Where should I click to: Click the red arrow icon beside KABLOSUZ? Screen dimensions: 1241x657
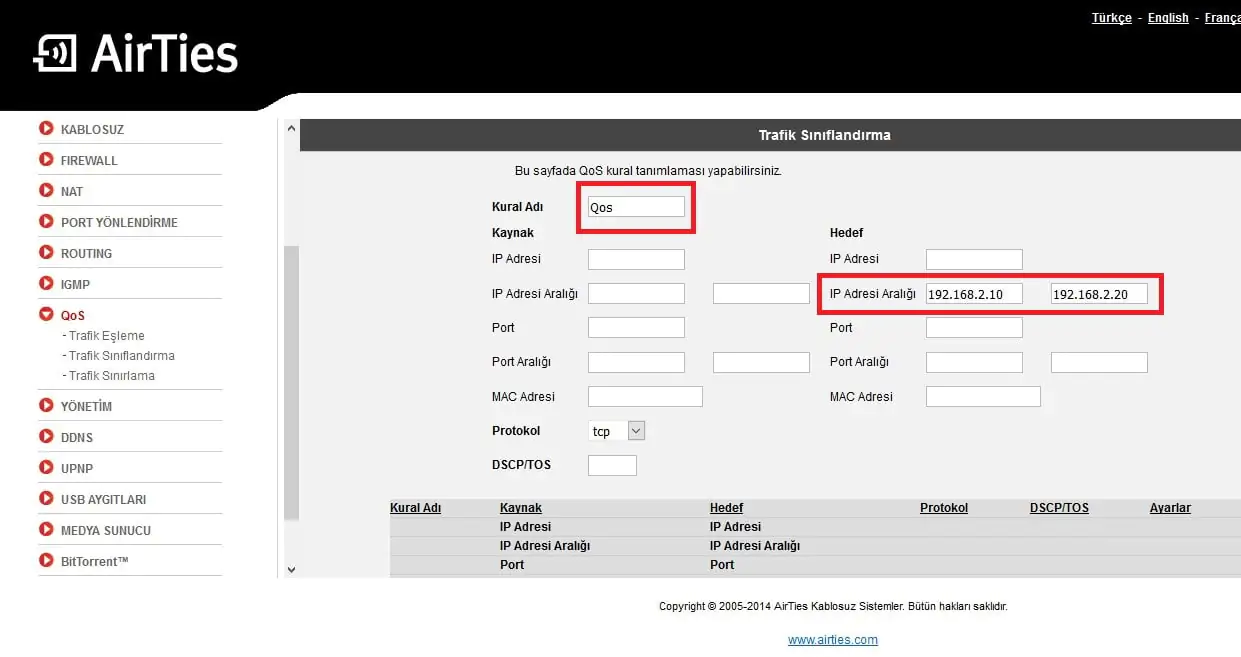click(46, 128)
